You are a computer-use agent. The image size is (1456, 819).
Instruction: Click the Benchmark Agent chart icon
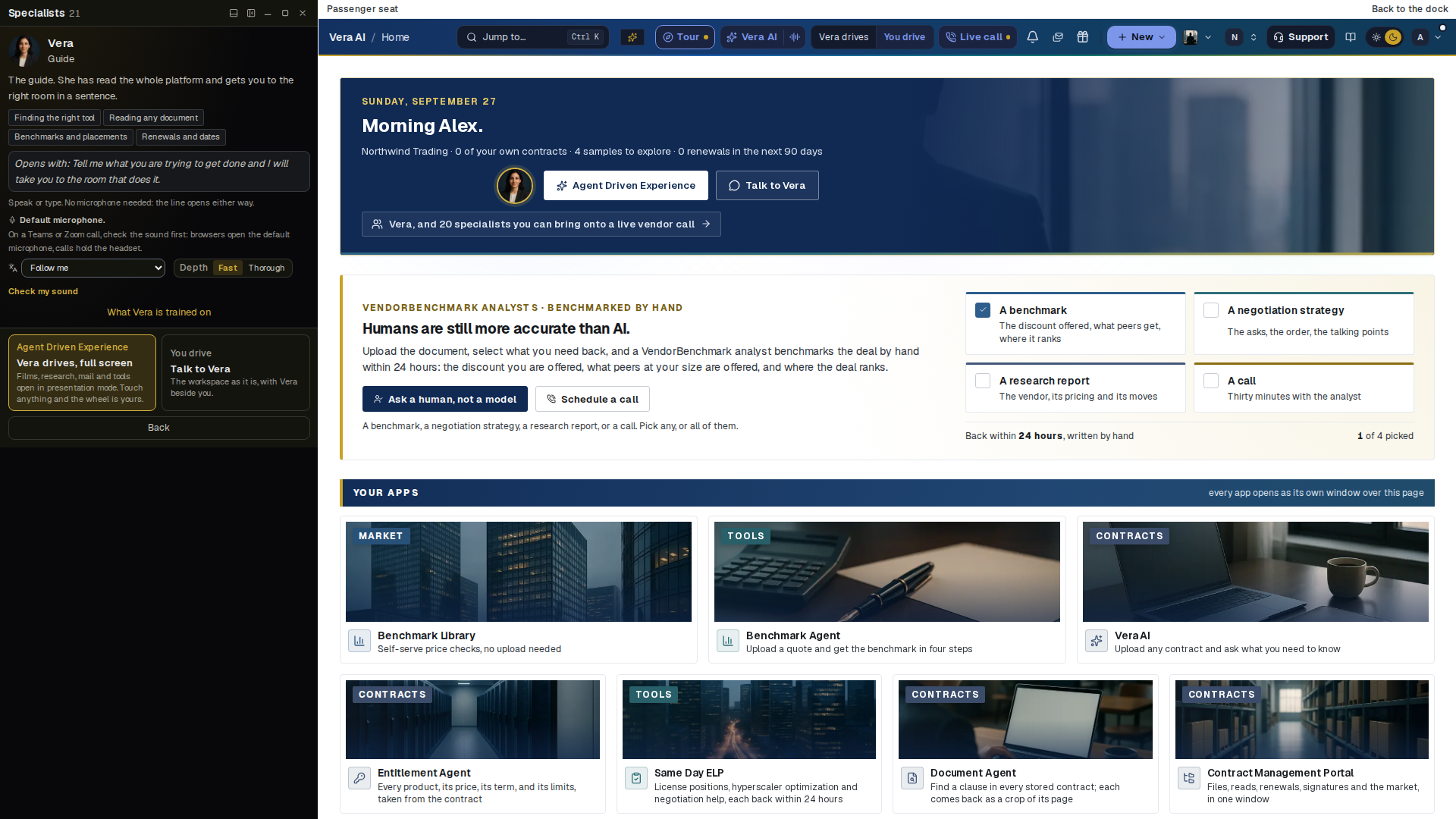[728, 641]
